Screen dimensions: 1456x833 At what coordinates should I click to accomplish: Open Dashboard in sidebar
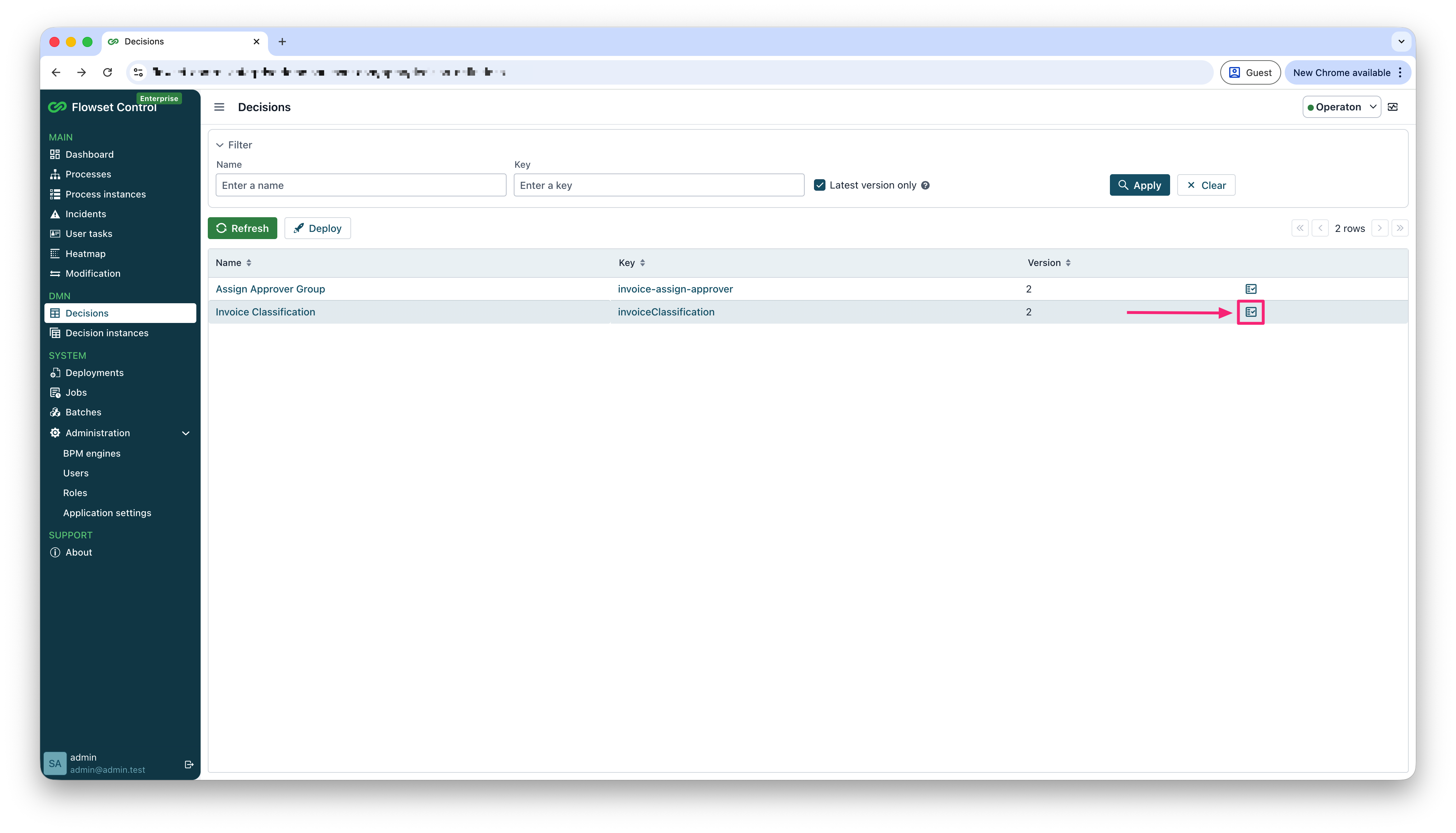click(120, 154)
